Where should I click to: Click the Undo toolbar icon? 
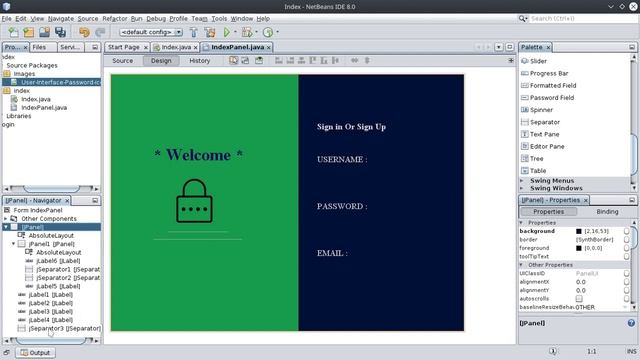[84, 32]
